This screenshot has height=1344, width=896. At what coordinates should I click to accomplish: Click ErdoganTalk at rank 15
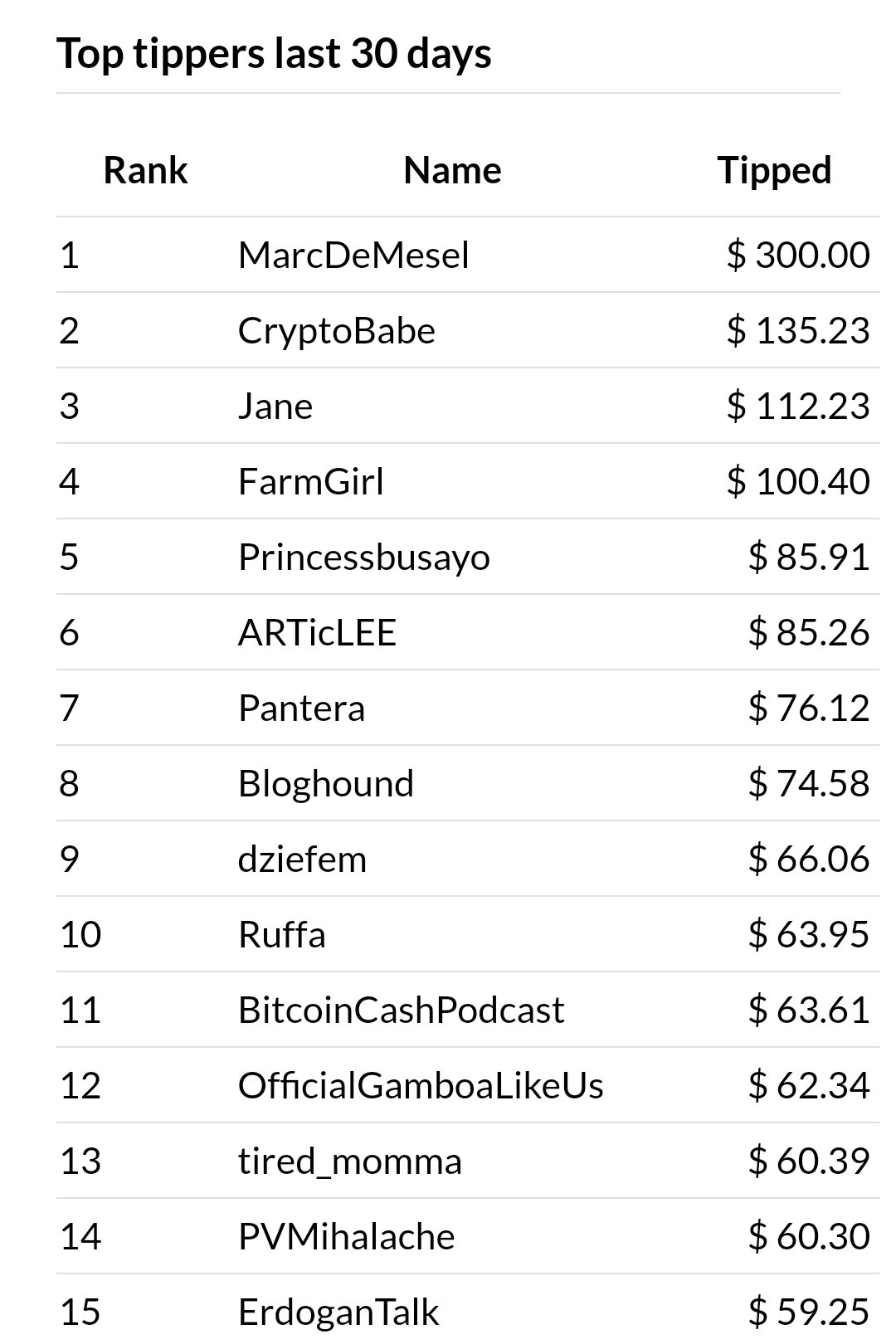click(x=338, y=1312)
